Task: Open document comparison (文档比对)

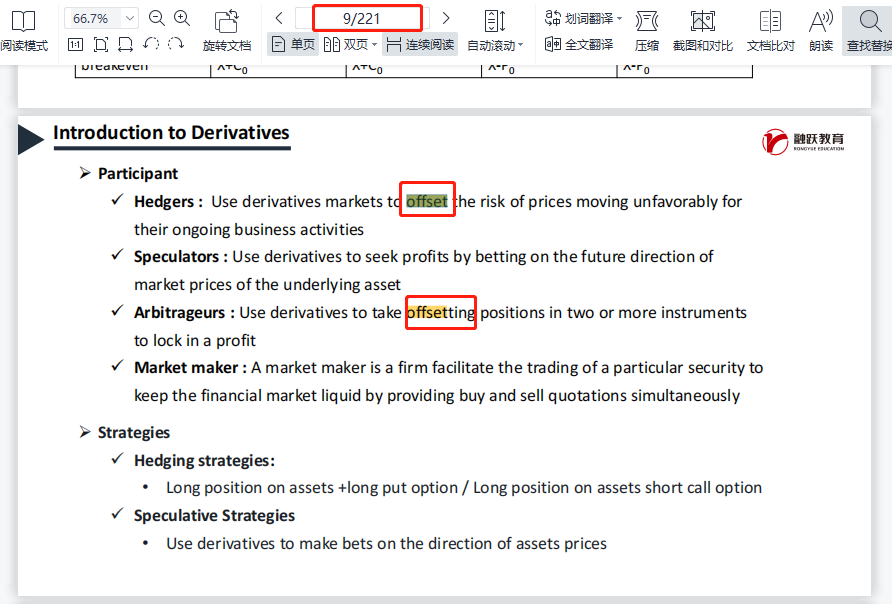Action: [x=770, y=30]
